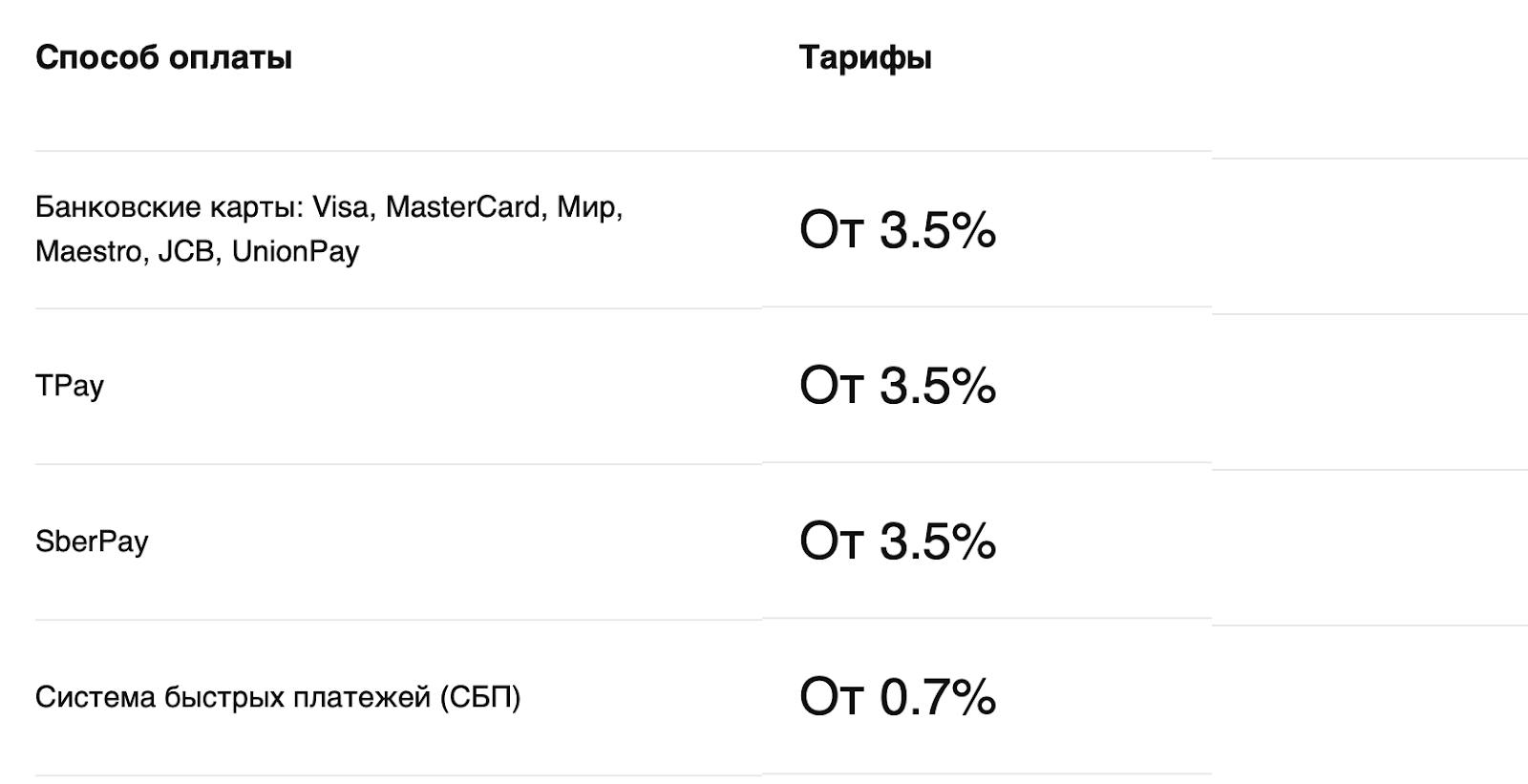Click the word 'Visa'
Viewport: 1528px width, 784px height.
(x=342, y=207)
